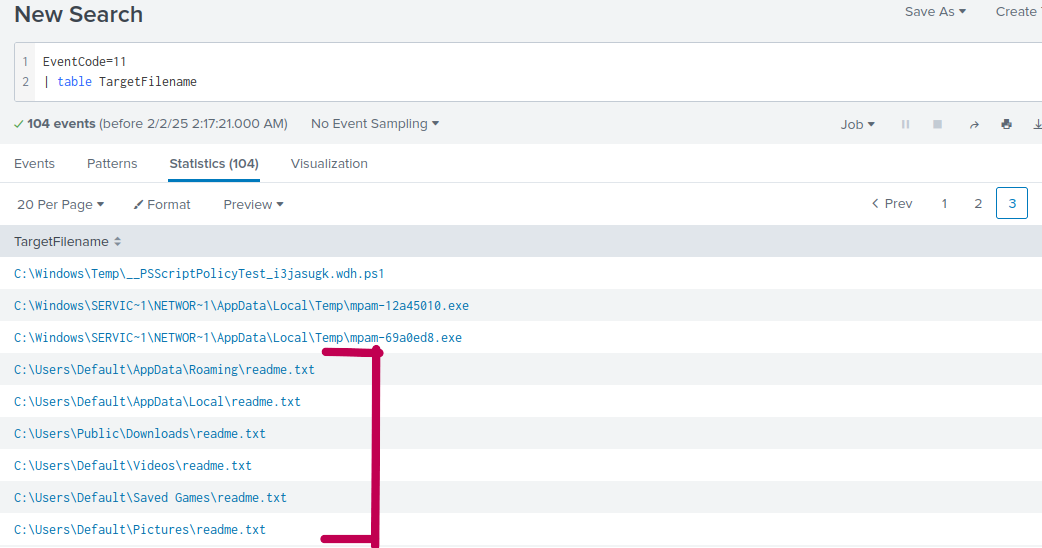
Task: Print the search results
Action: [x=1007, y=125]
